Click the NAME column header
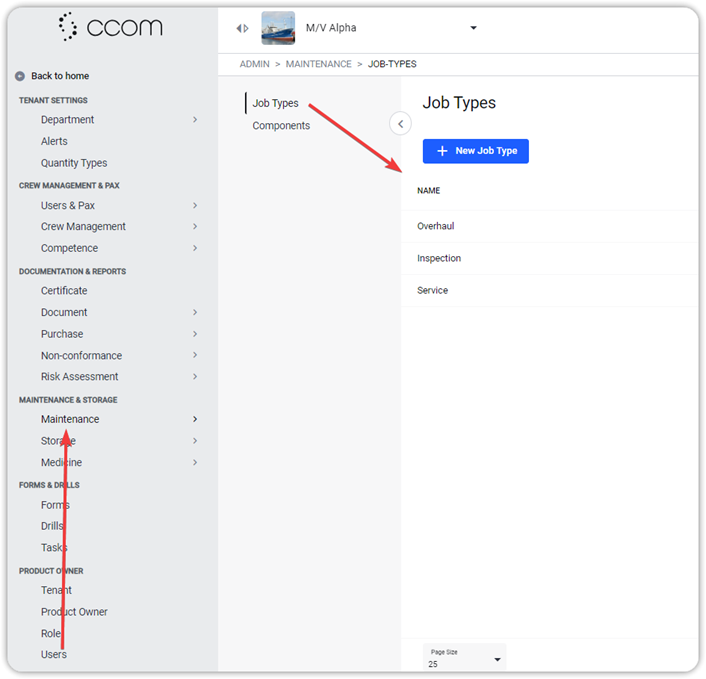 coord(429,191)
